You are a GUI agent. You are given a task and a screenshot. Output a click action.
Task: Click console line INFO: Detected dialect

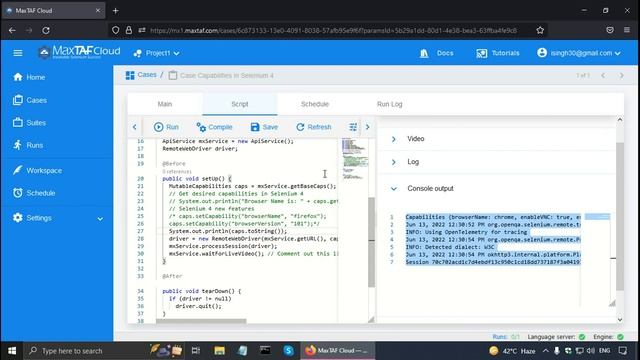[x=450, y=247]
